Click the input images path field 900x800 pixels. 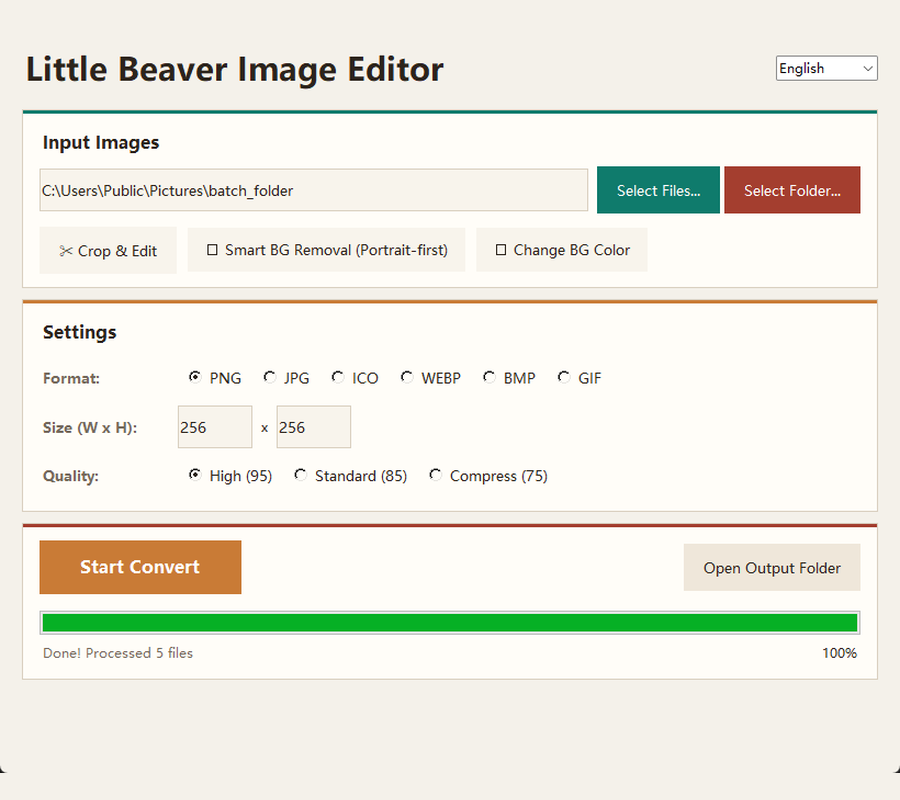[313, 190]
